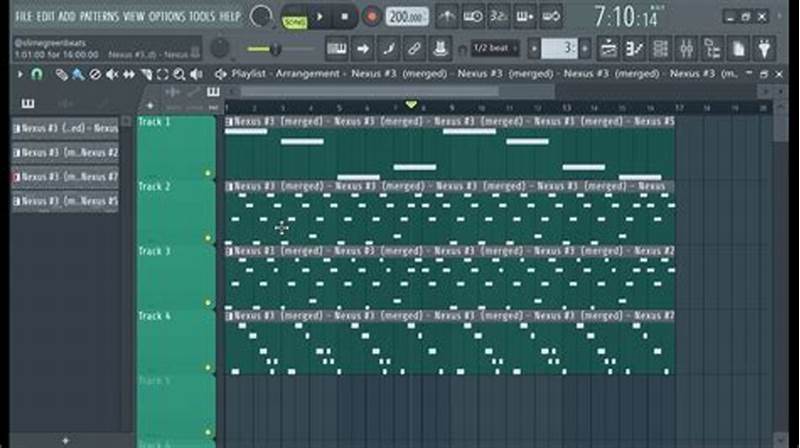The width and height of the screenshot is (800, 448).
Task: Open the plugin picker plug icon
Action: point(764,48)
